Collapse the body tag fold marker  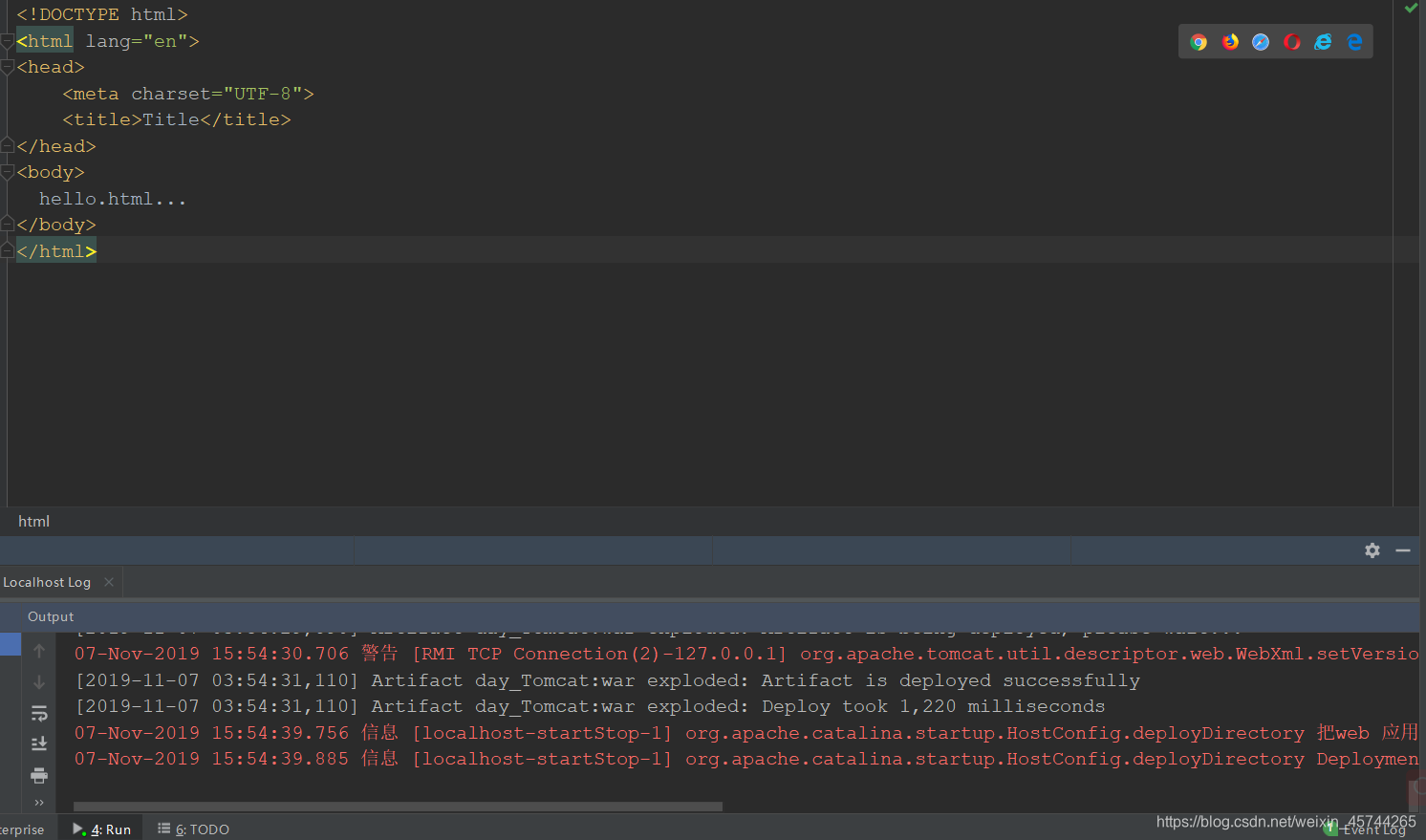coord(7,172)
